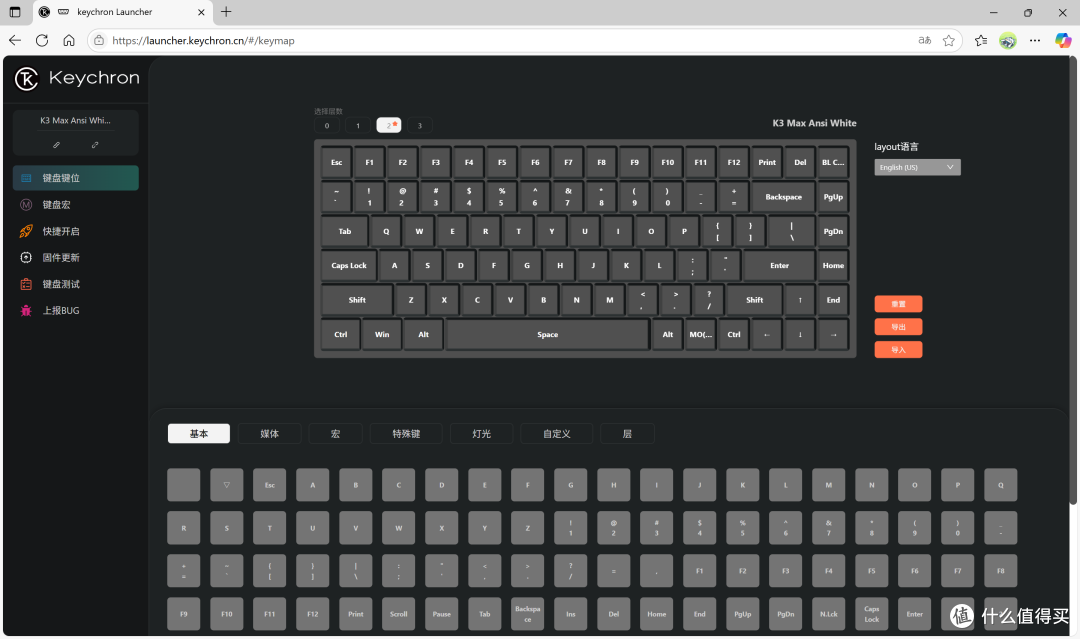
Task: Pick the Backspace key in bottom palette
Action: [x=528, y=614]
